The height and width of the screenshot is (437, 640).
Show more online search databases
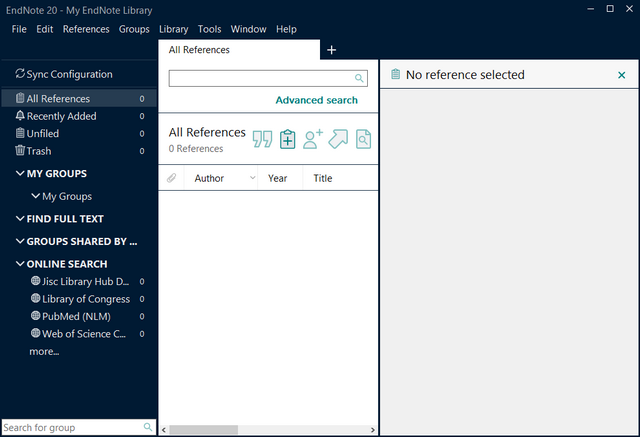[44, 351]
